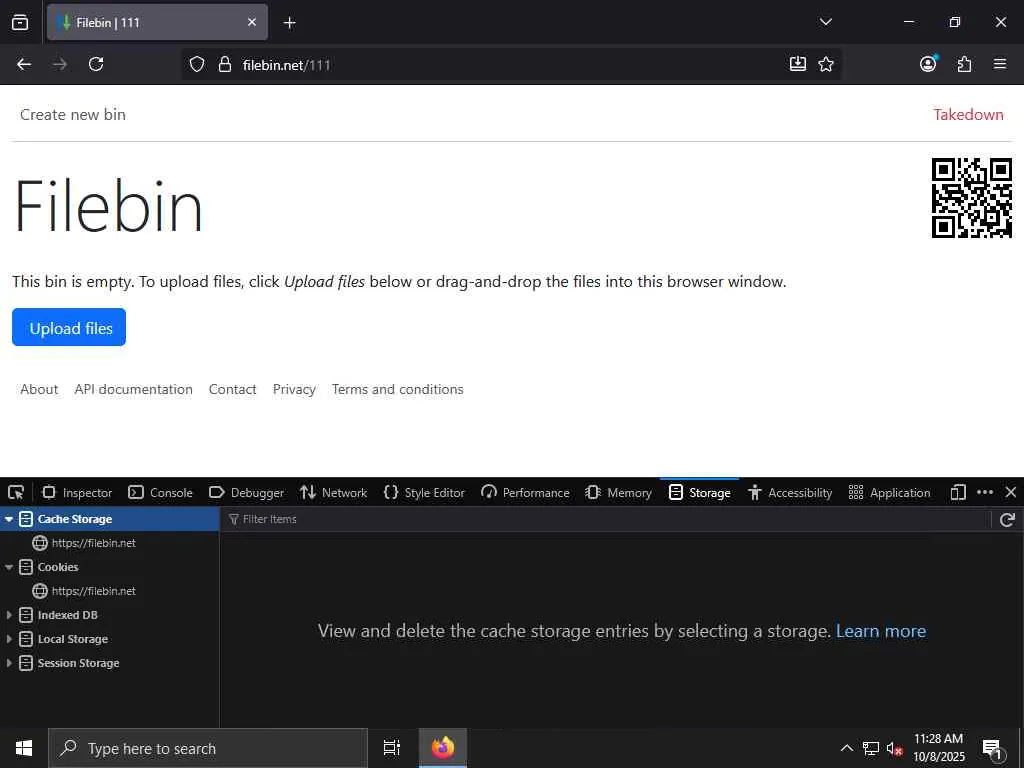Bookmark this page with star icon
This screenshot has height=768, width=1024.
click(x=826, y=64)
